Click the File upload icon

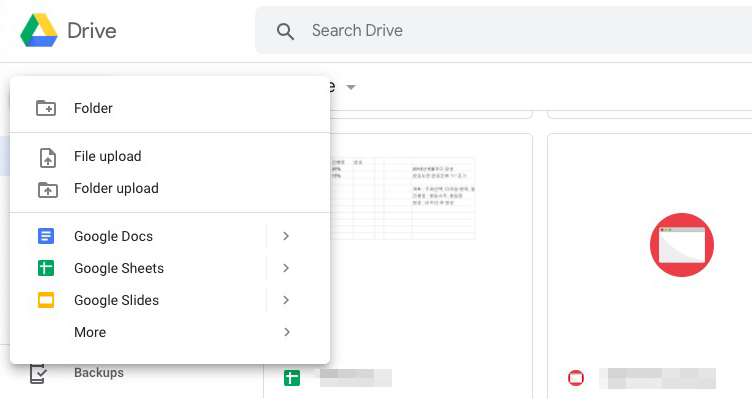point(47,158)
